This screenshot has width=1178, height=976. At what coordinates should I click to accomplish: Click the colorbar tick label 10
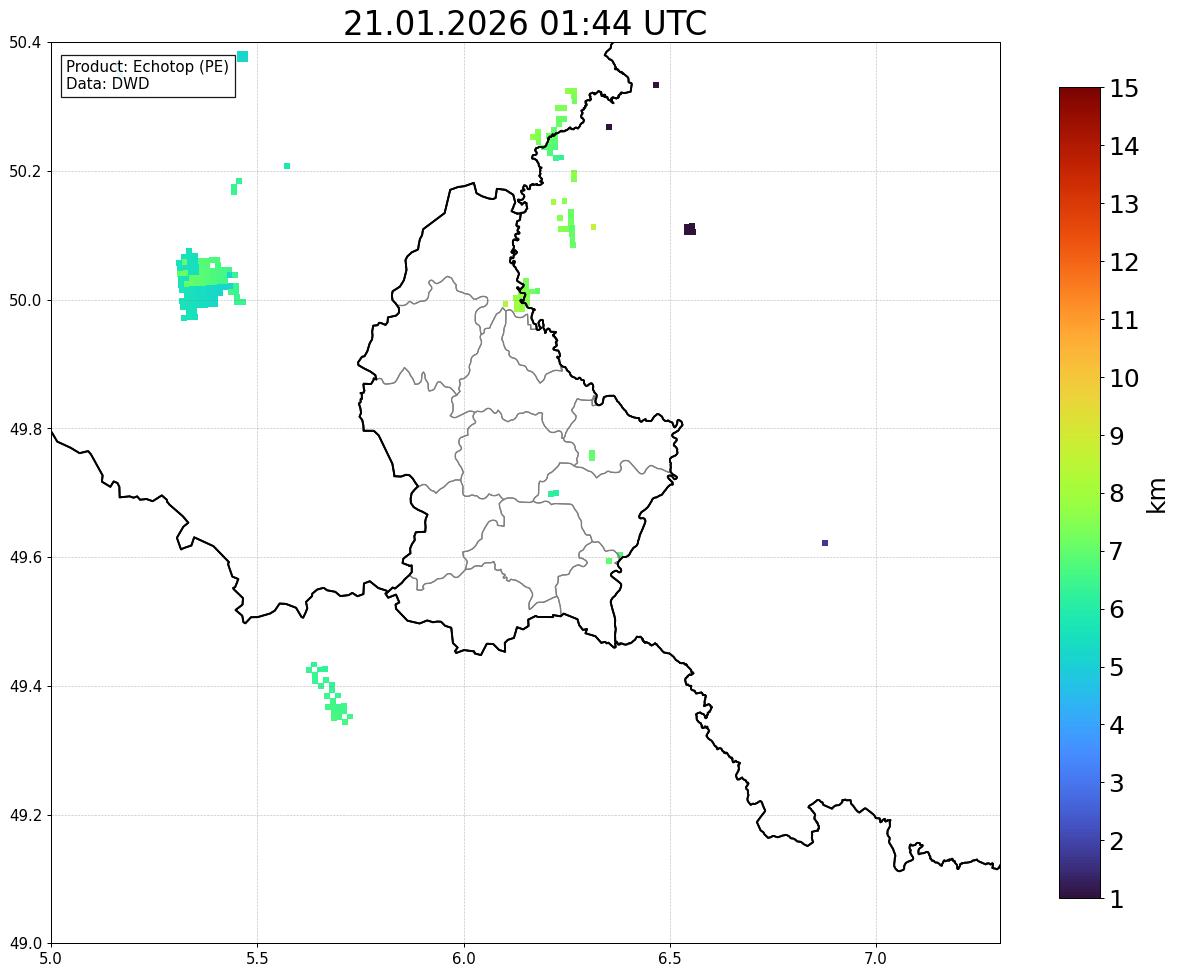pyautogui.click(x=1124, y=378)
